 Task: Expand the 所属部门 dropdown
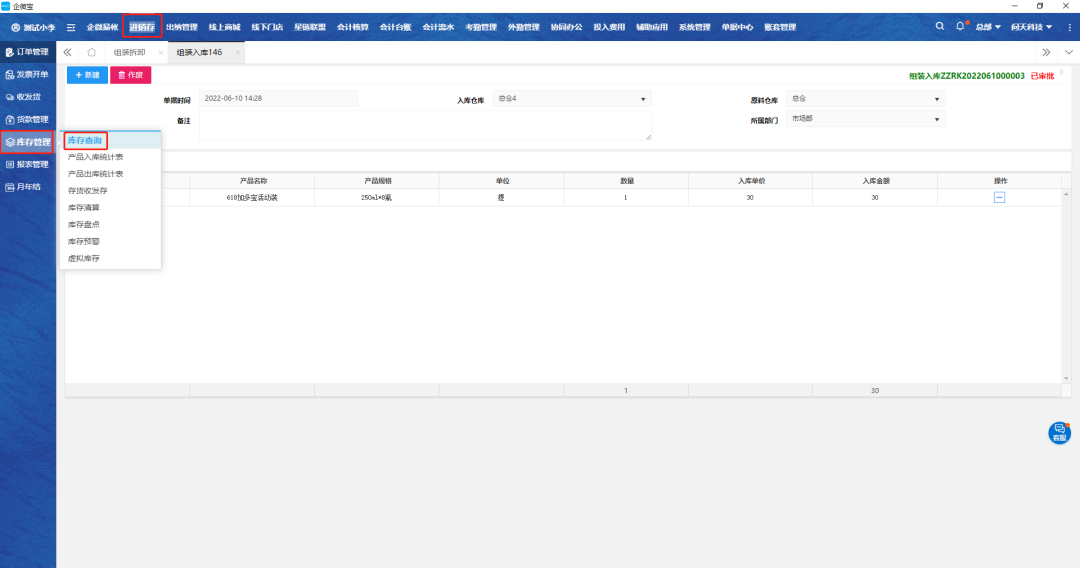pyautogui.click(x=937, y=119)
